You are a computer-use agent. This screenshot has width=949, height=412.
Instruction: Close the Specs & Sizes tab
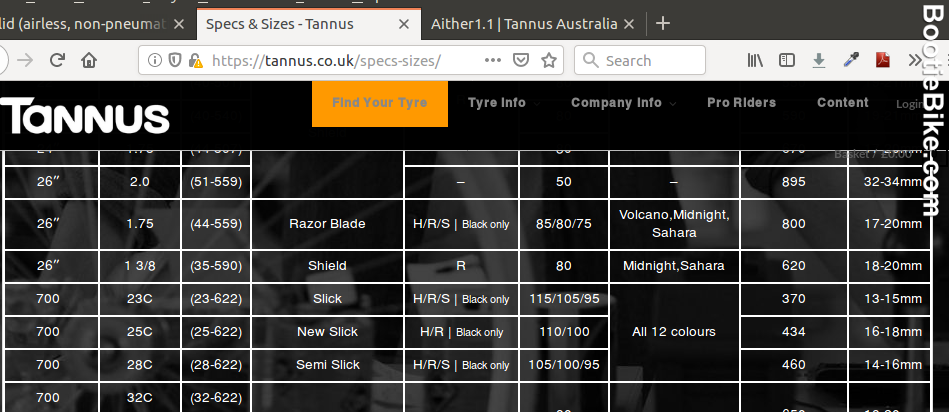404,24
